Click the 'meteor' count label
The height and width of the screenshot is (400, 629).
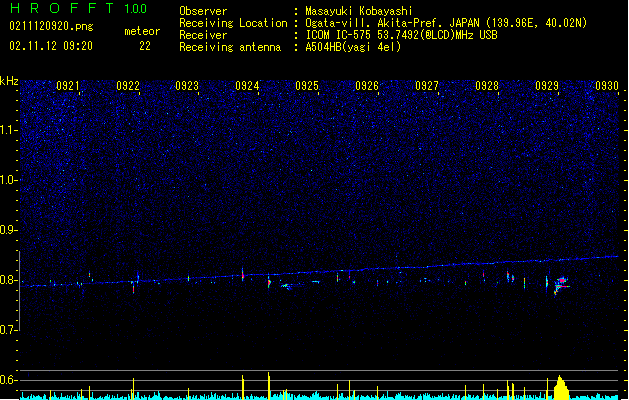coord(142,31)
